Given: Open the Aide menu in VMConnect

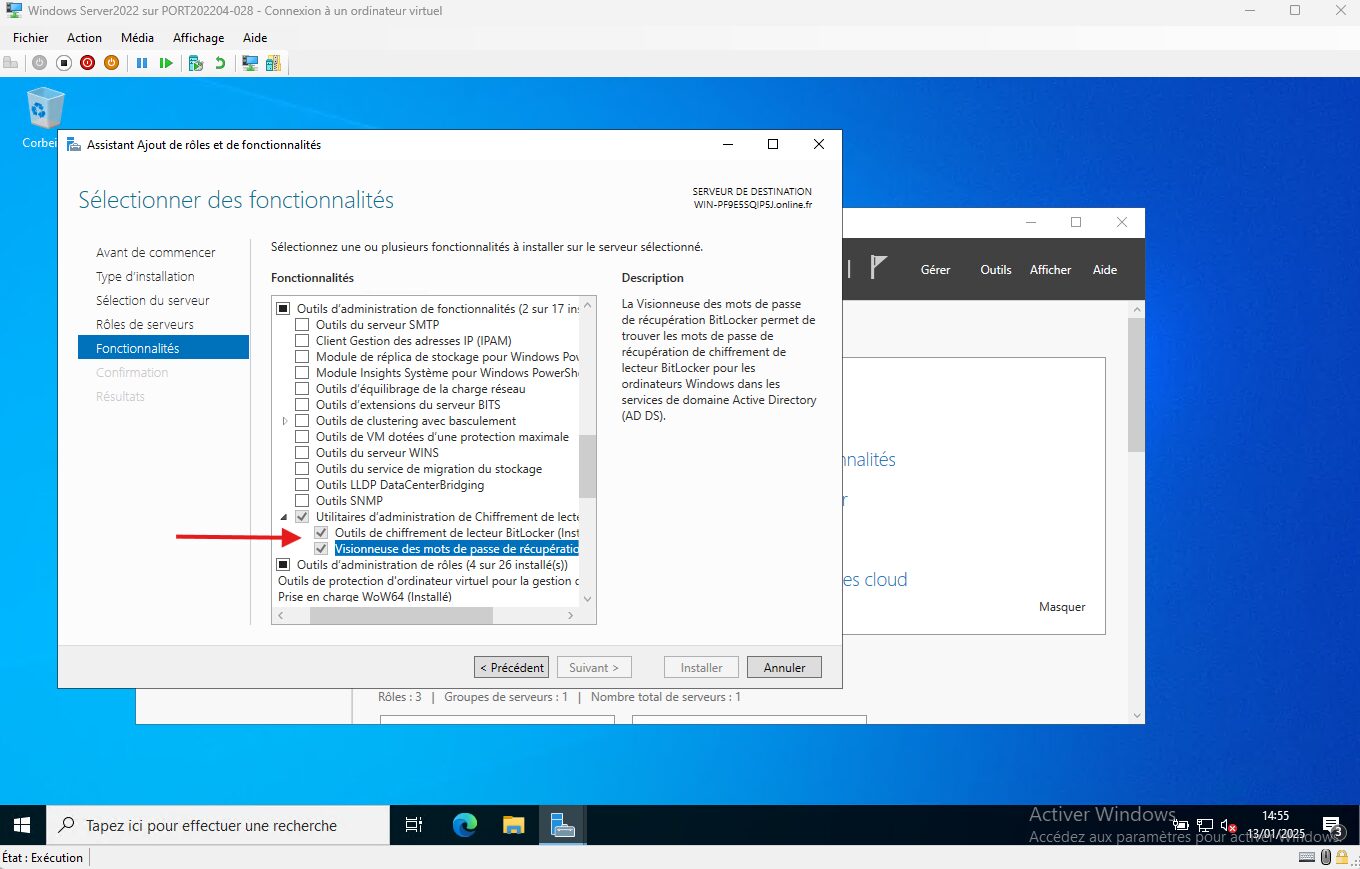Looking at the screenshot, I should pos(255,38).
